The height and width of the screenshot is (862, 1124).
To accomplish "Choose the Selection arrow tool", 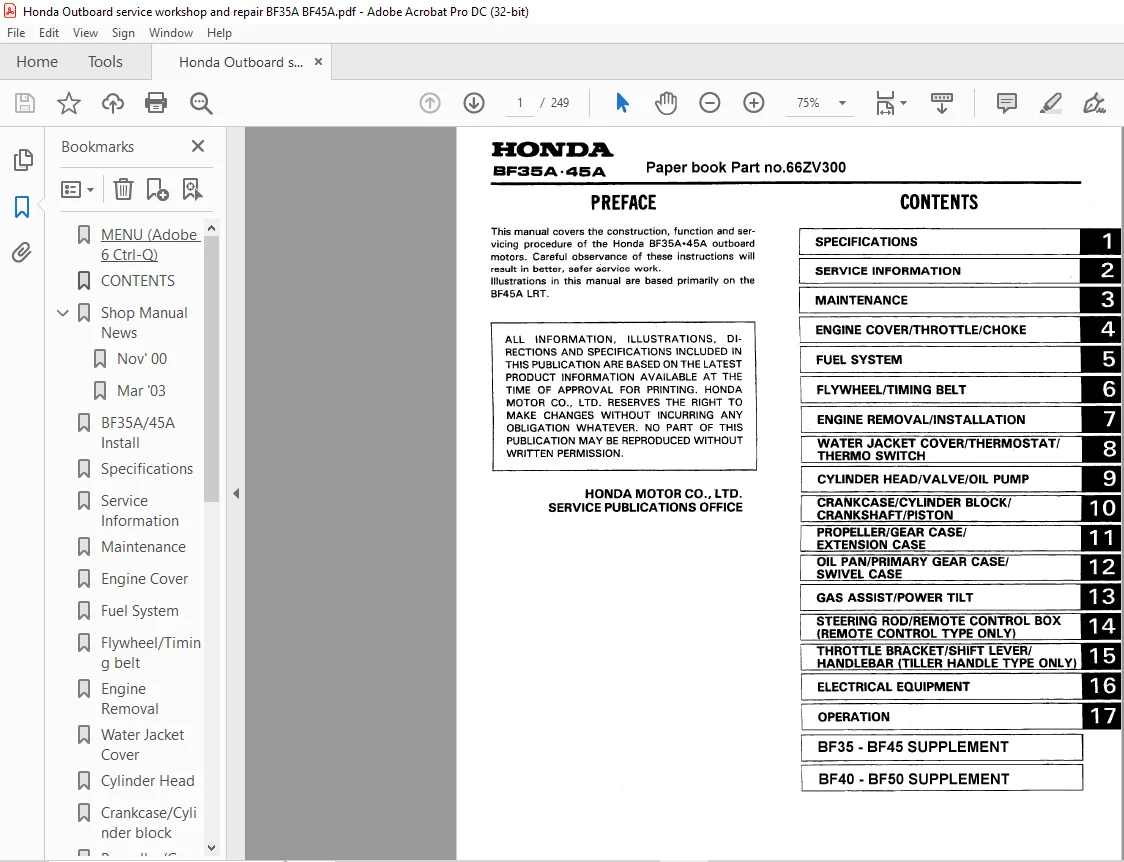I will point(622,103).
